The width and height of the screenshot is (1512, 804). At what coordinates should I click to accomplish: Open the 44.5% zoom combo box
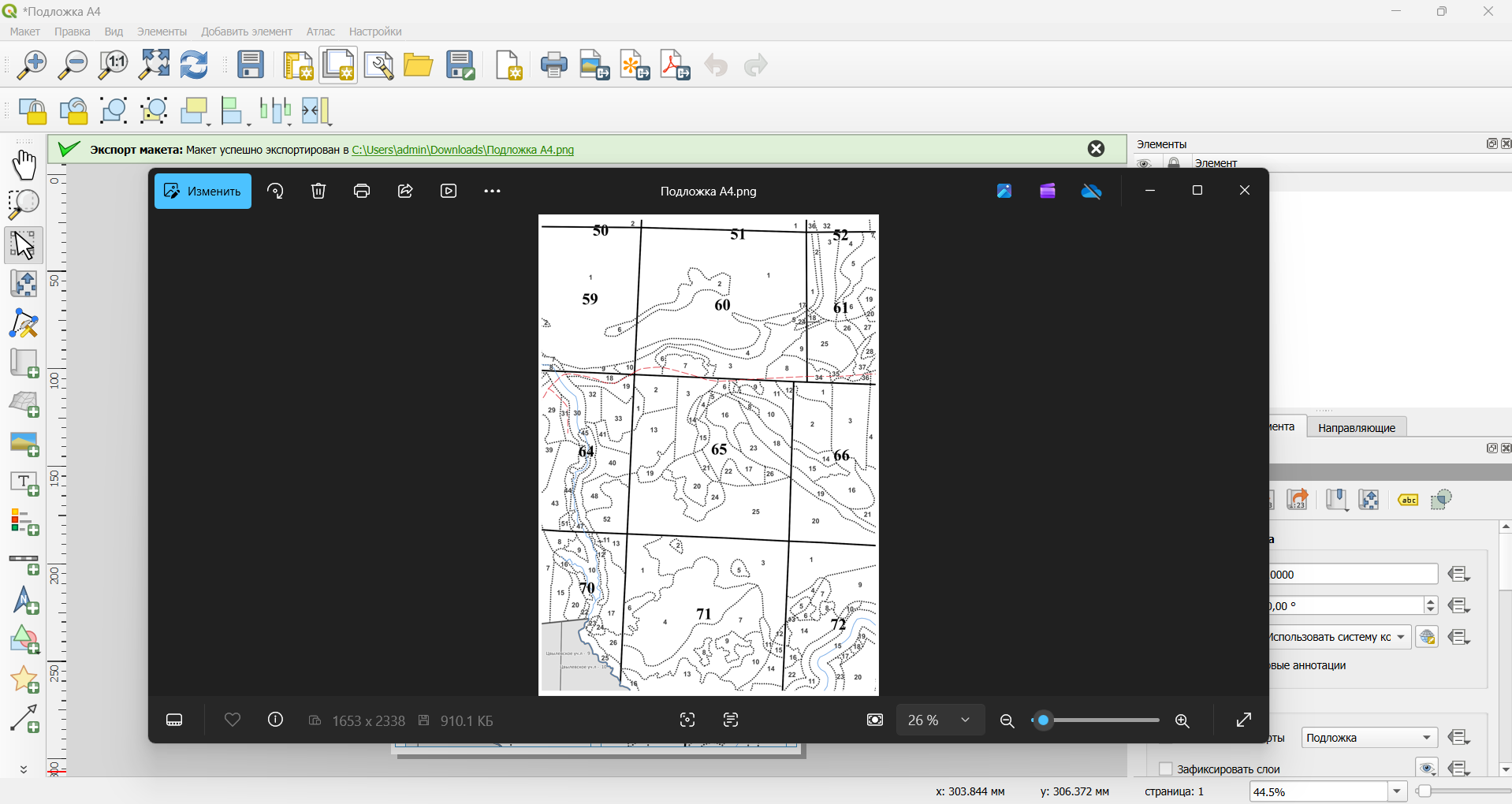(x=1328, y=791)
